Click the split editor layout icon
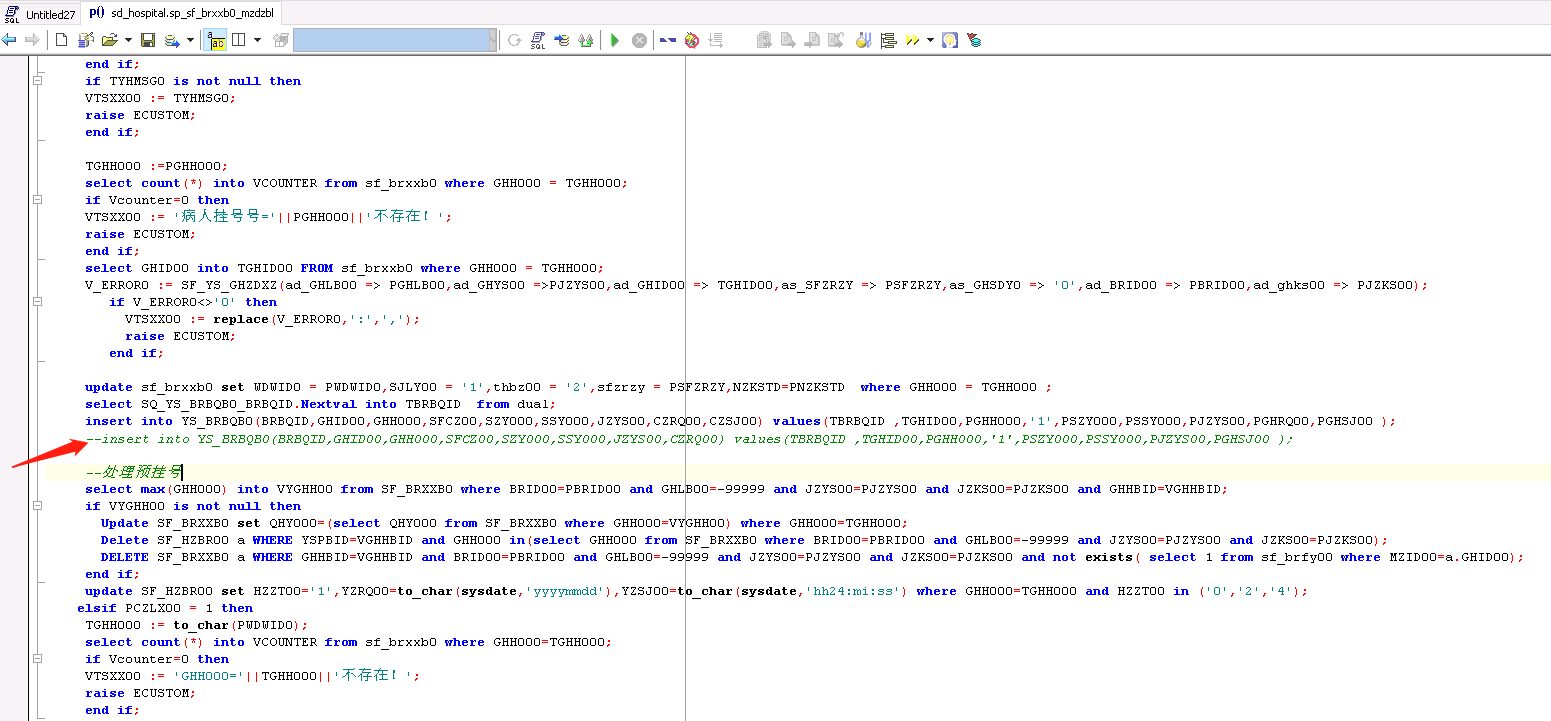 (239, 40)
